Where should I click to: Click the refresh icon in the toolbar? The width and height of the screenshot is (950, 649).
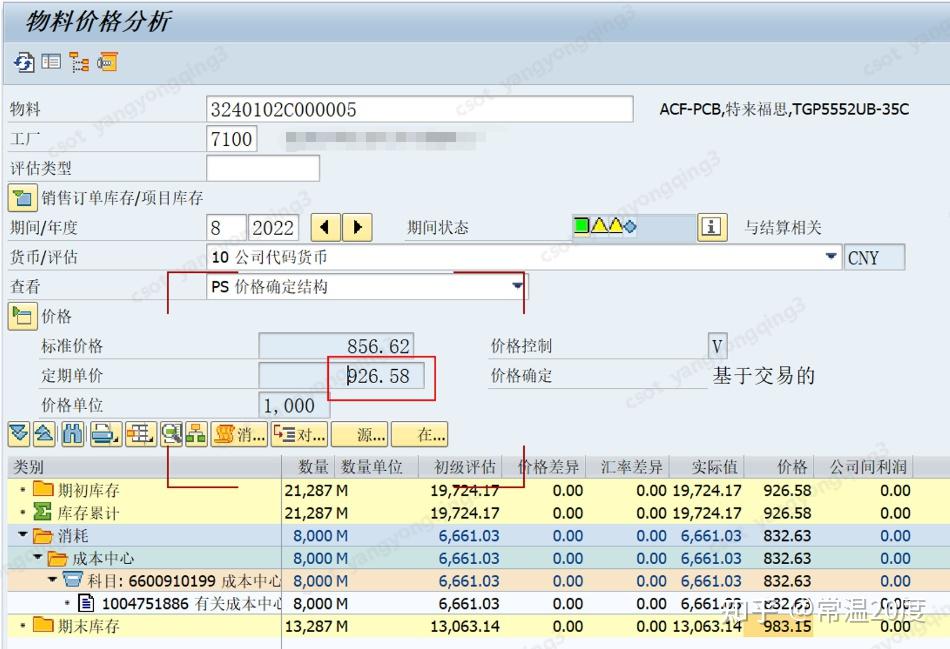[24, 60]
